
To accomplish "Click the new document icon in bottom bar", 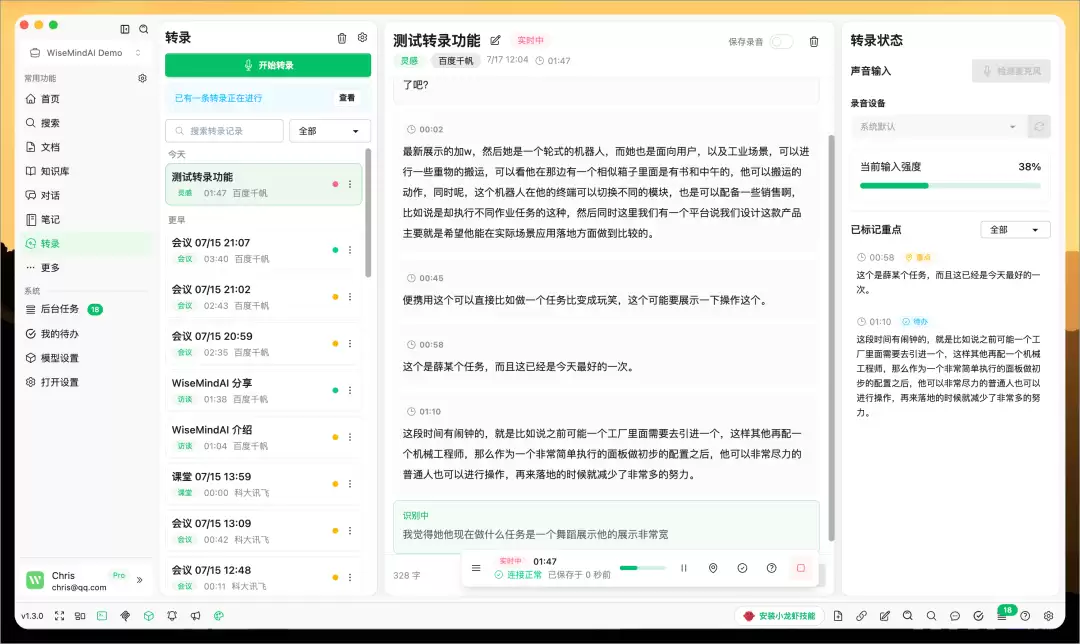I will pyautogui.click(x=838, y=616).
